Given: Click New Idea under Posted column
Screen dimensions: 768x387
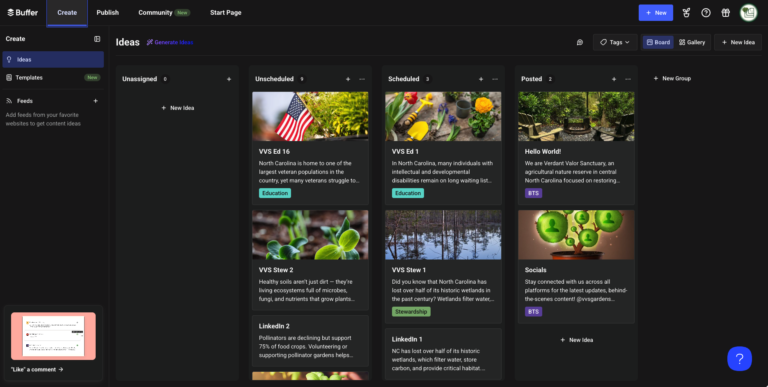Looking at the screenshot, I should [576, 340].
